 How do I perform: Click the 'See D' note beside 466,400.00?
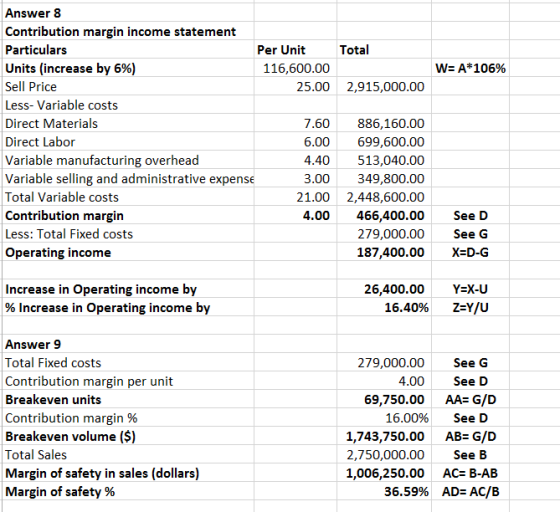(470, 216)
